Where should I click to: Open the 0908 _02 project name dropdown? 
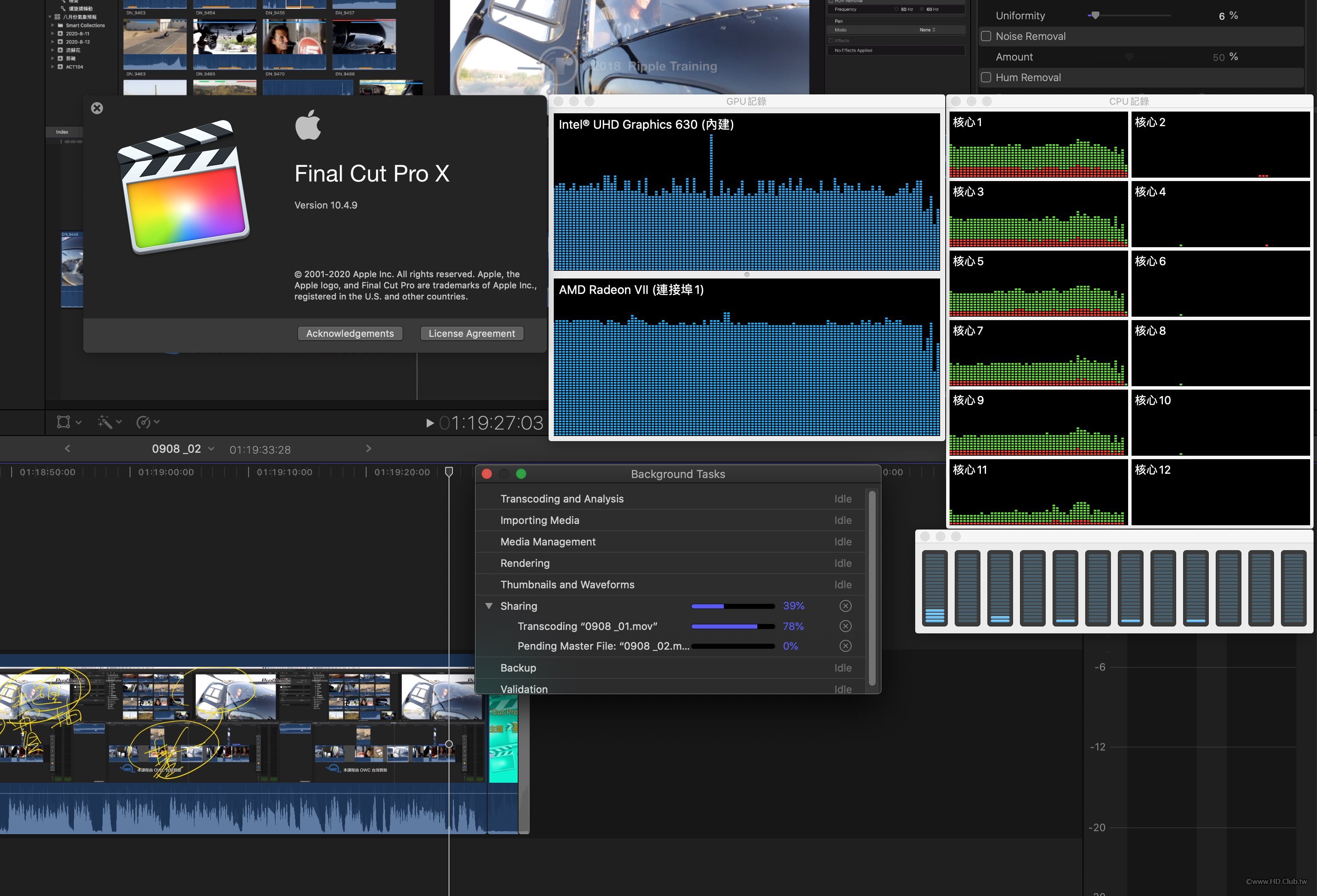(x=211, y=448)
